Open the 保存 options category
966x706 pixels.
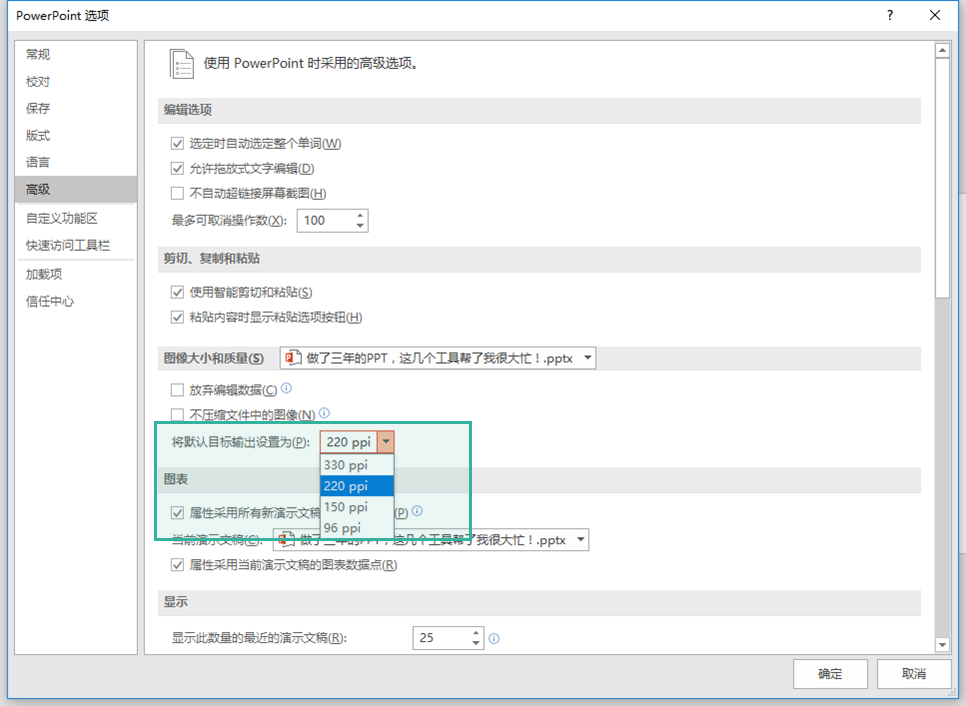(x=75, y=108)
